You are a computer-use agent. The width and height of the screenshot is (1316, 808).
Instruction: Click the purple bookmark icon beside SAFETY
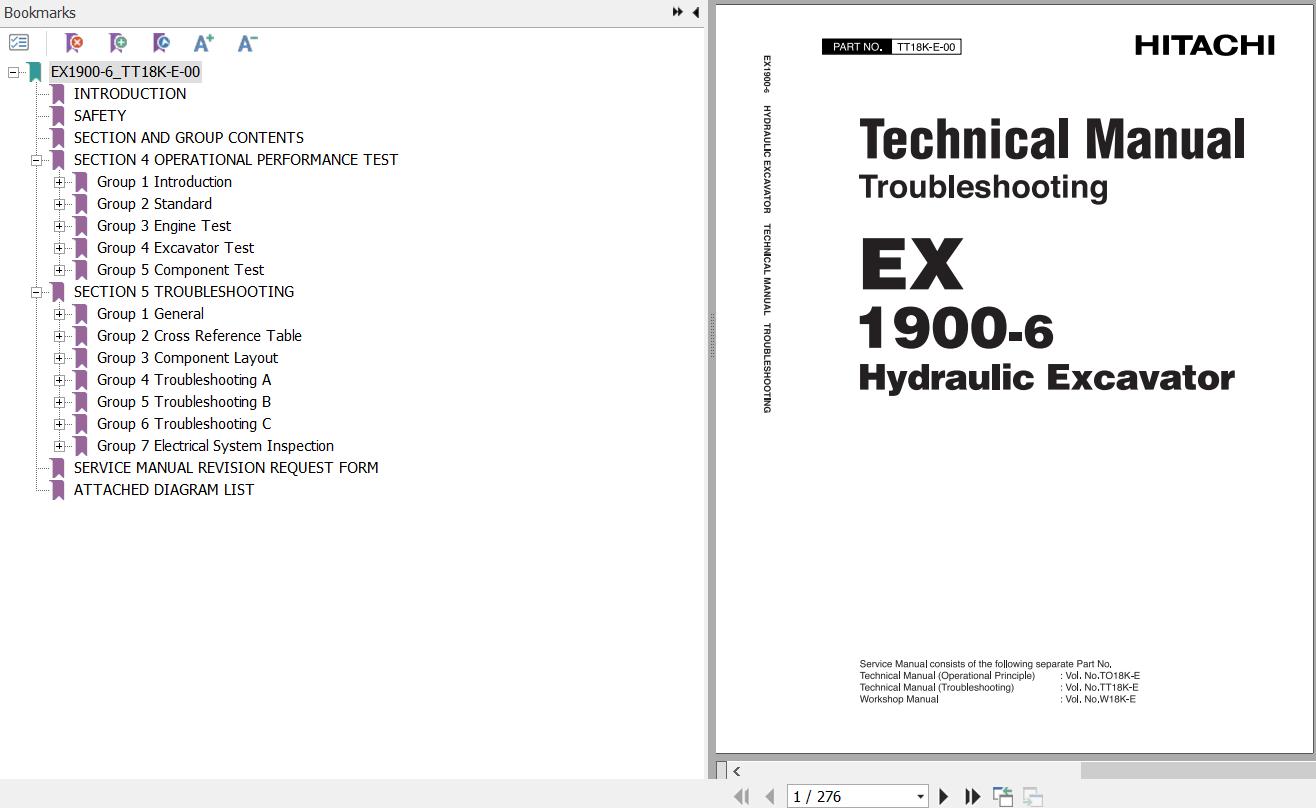coord(58,116)
